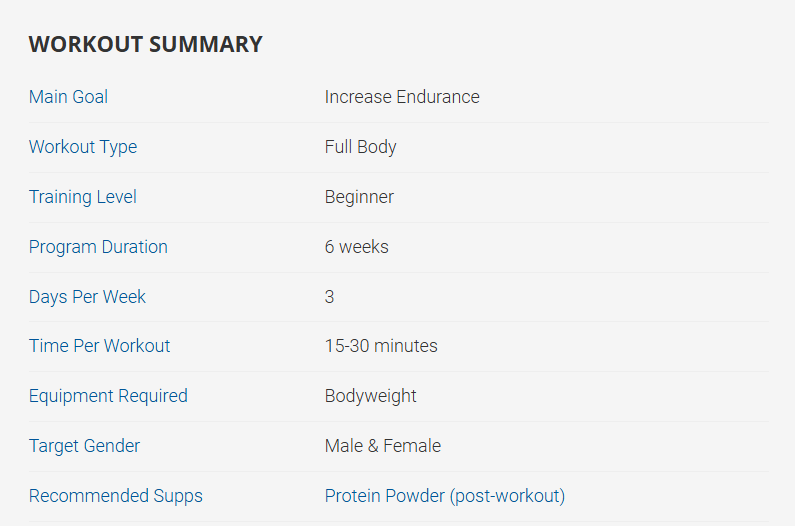Select the 15-30 minutes value text
Screen dimensions: 795x526
pyautogui.click(x=381, y=346)
